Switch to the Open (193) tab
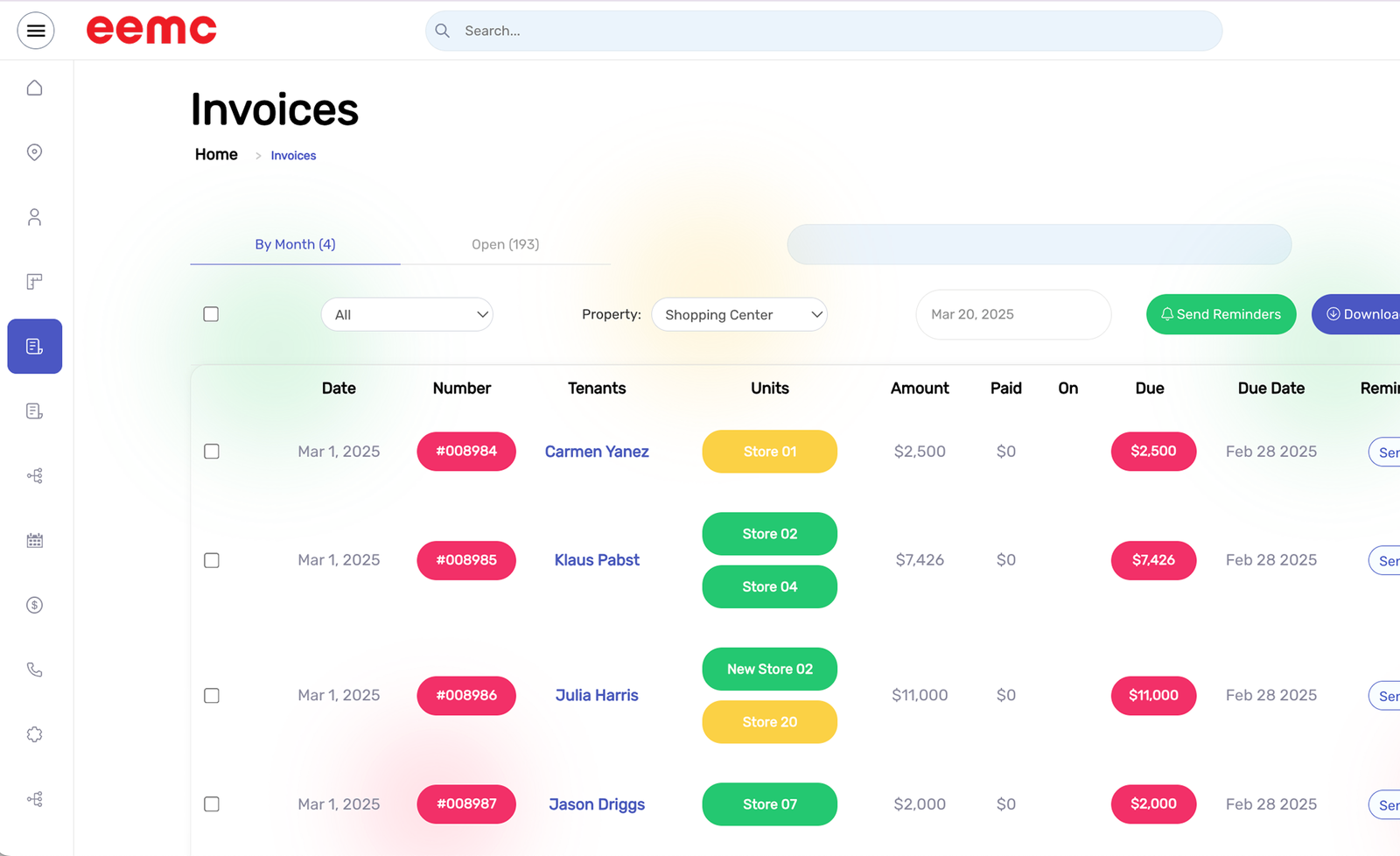The height and width of the screenshot is (856, 1400). click(x=505, y=244)
